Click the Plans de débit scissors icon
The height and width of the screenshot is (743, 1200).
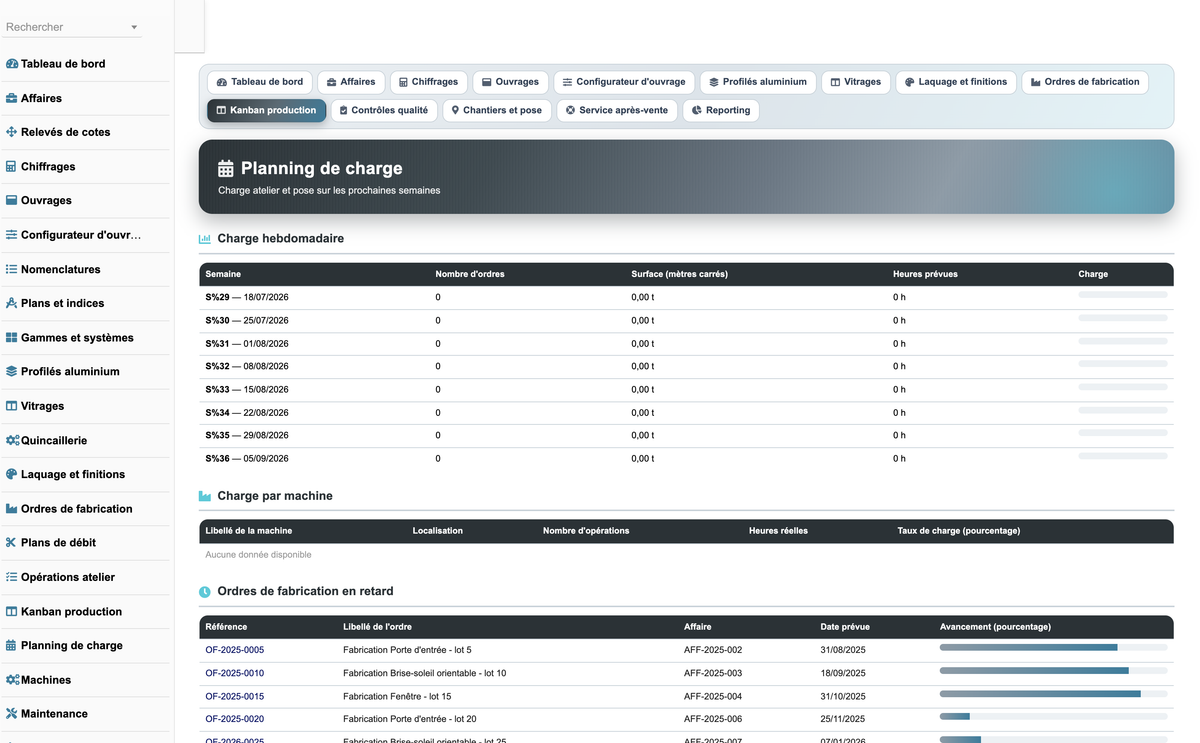pyautogui.click(x=12, y=543)
